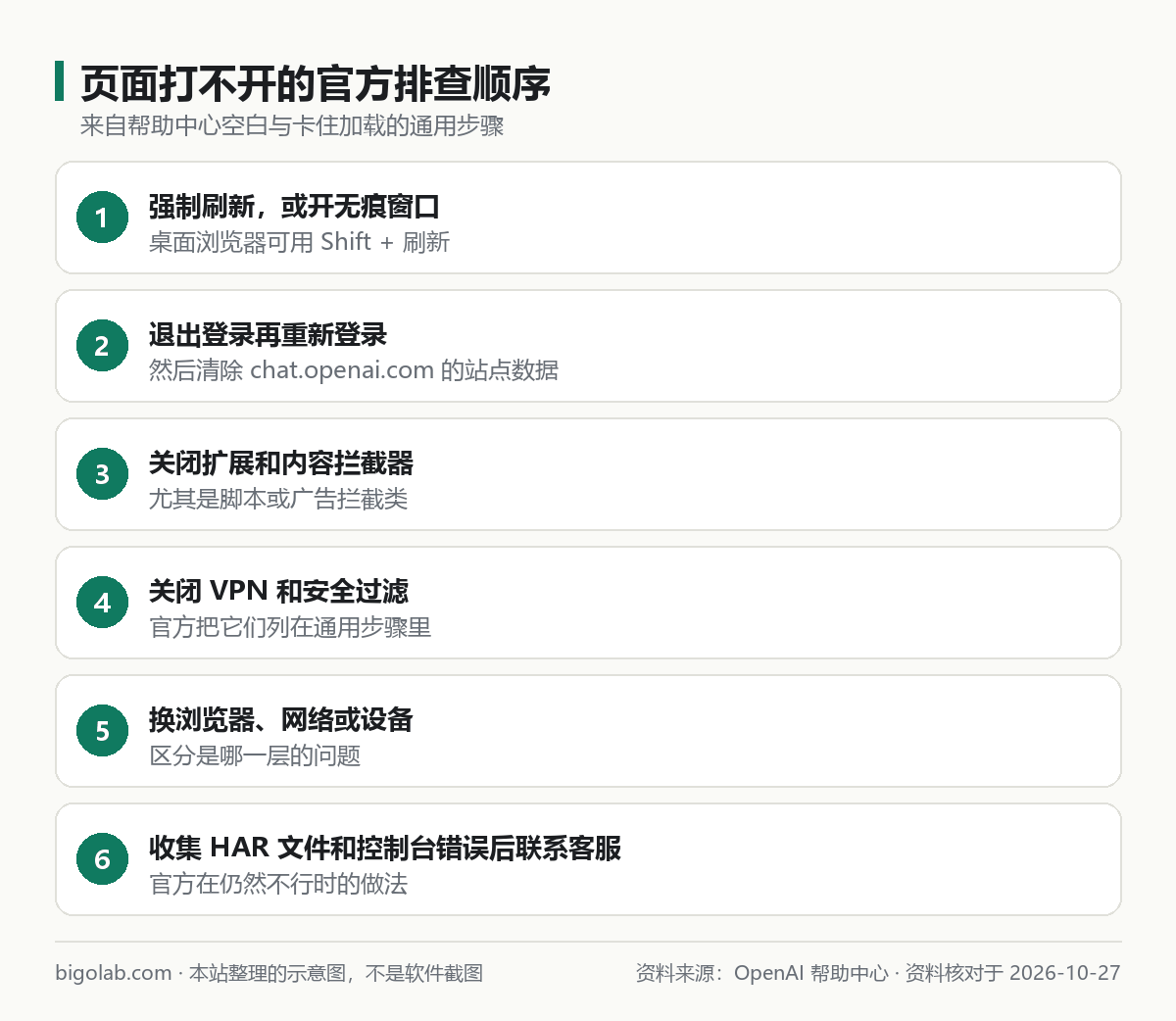Click the green number 3 circle
Image resolution: width=1176 pixels, height=1021 pixels.
pos(102,474)
